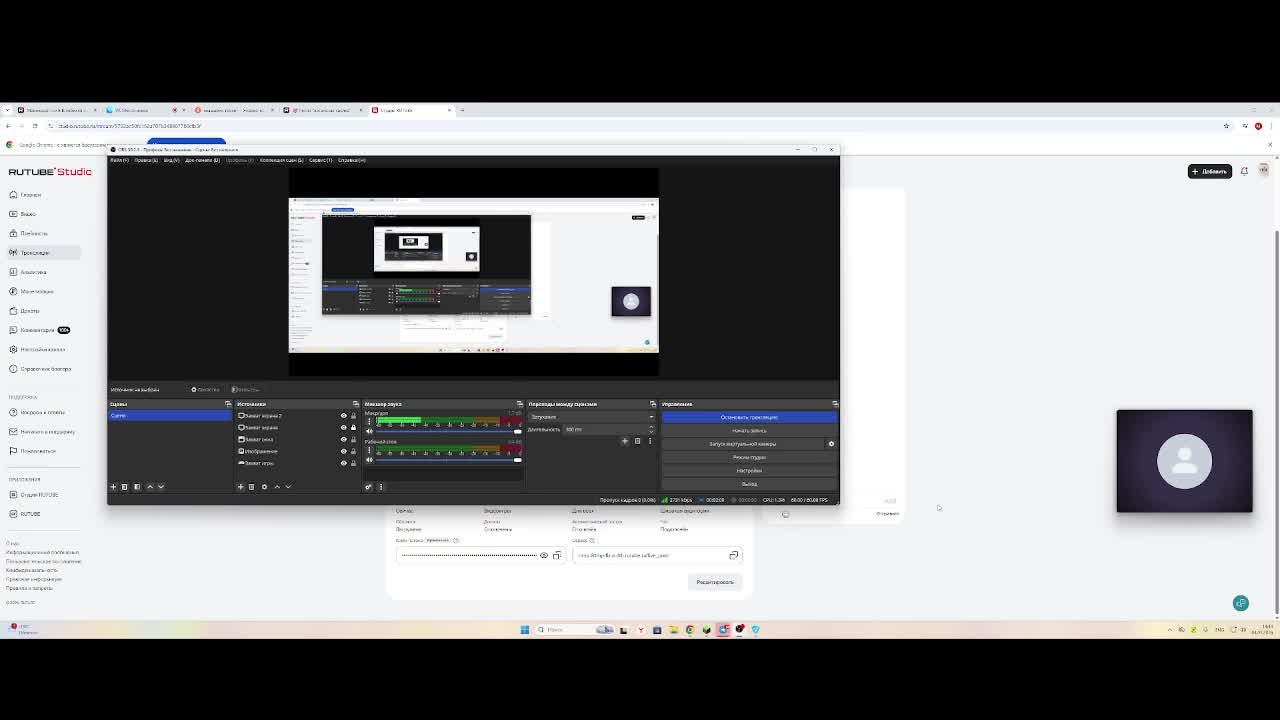Reveal stream key eye icon
The height and width of the screenshot is (720, 1280).
pyautogui.click(x=544, y=555)
